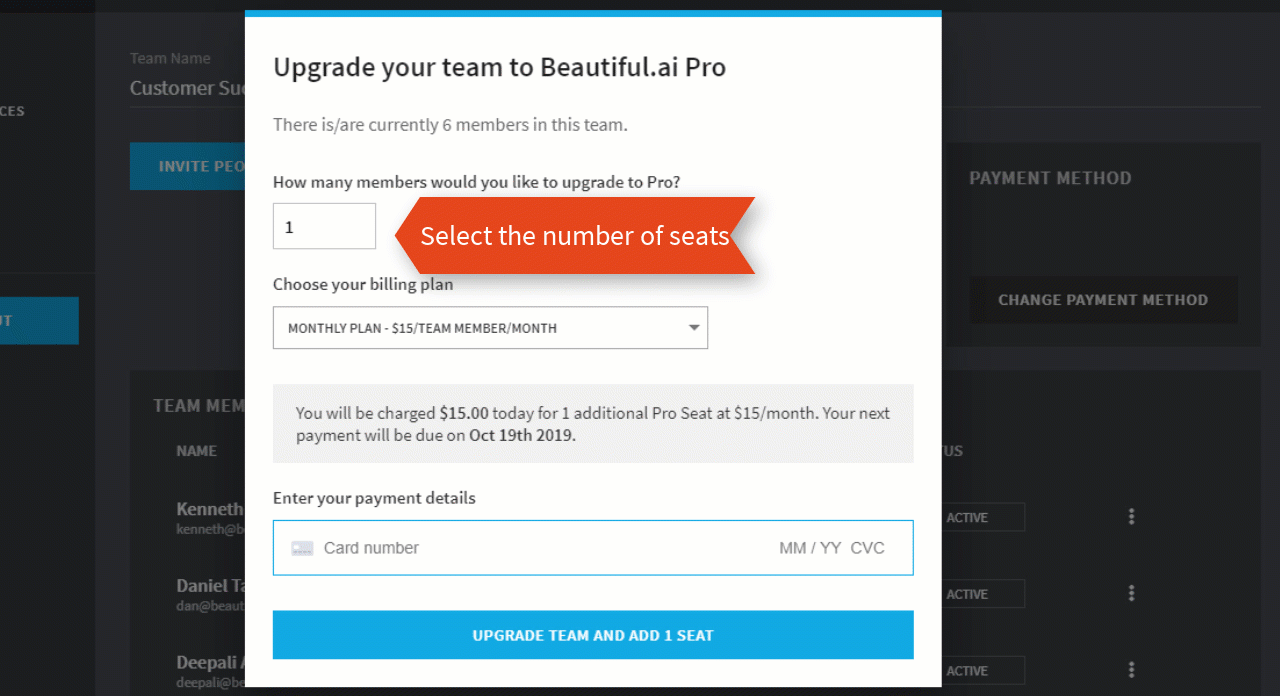Click the Customer Success team name field
The width and height of the screenshot is (1280, 696).
(x=186, y=88)
